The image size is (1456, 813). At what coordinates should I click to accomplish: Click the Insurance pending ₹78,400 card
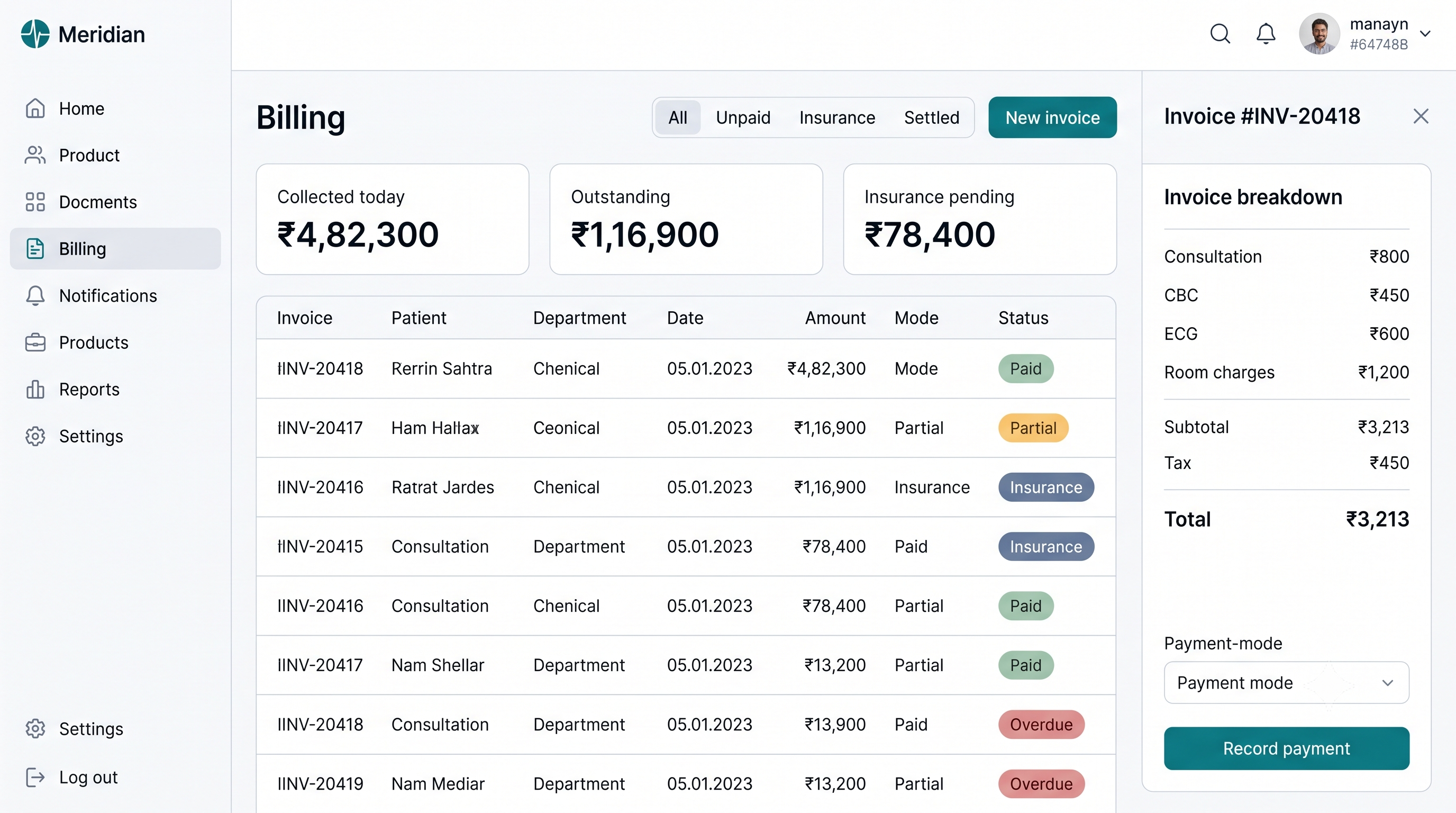tap(979, 219)
